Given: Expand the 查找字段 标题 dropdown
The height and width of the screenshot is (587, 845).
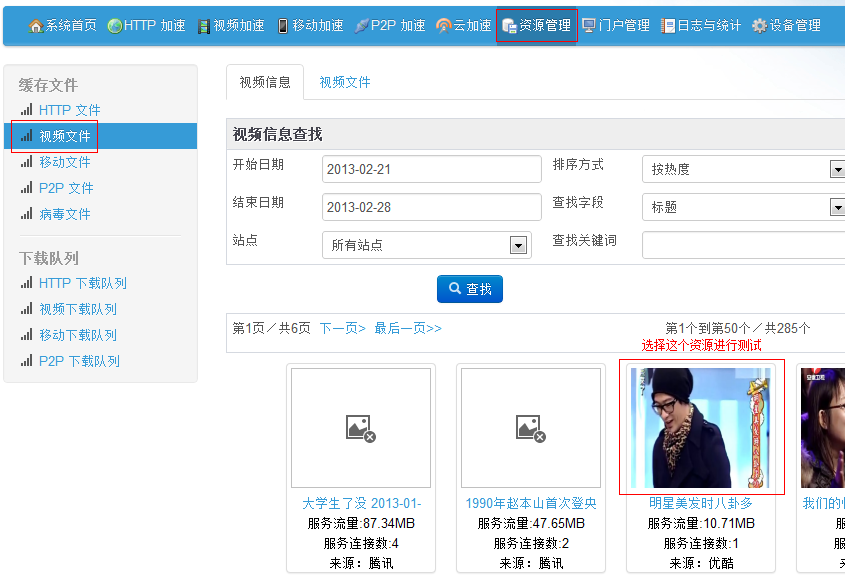Looking at the screenshot, I should 836,208.
